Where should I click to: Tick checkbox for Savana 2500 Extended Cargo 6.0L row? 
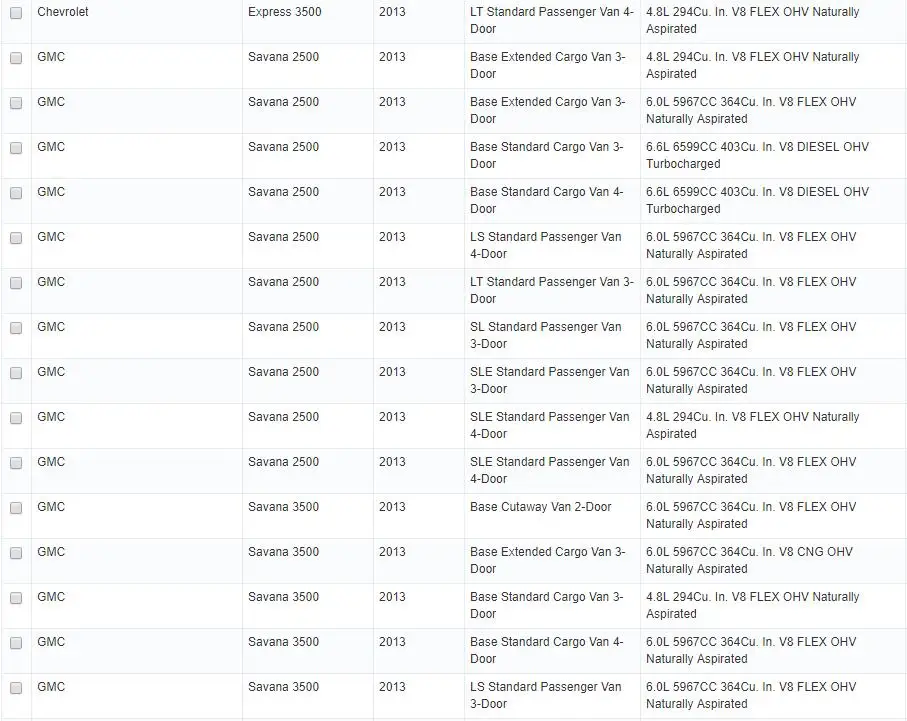[16, 103]
